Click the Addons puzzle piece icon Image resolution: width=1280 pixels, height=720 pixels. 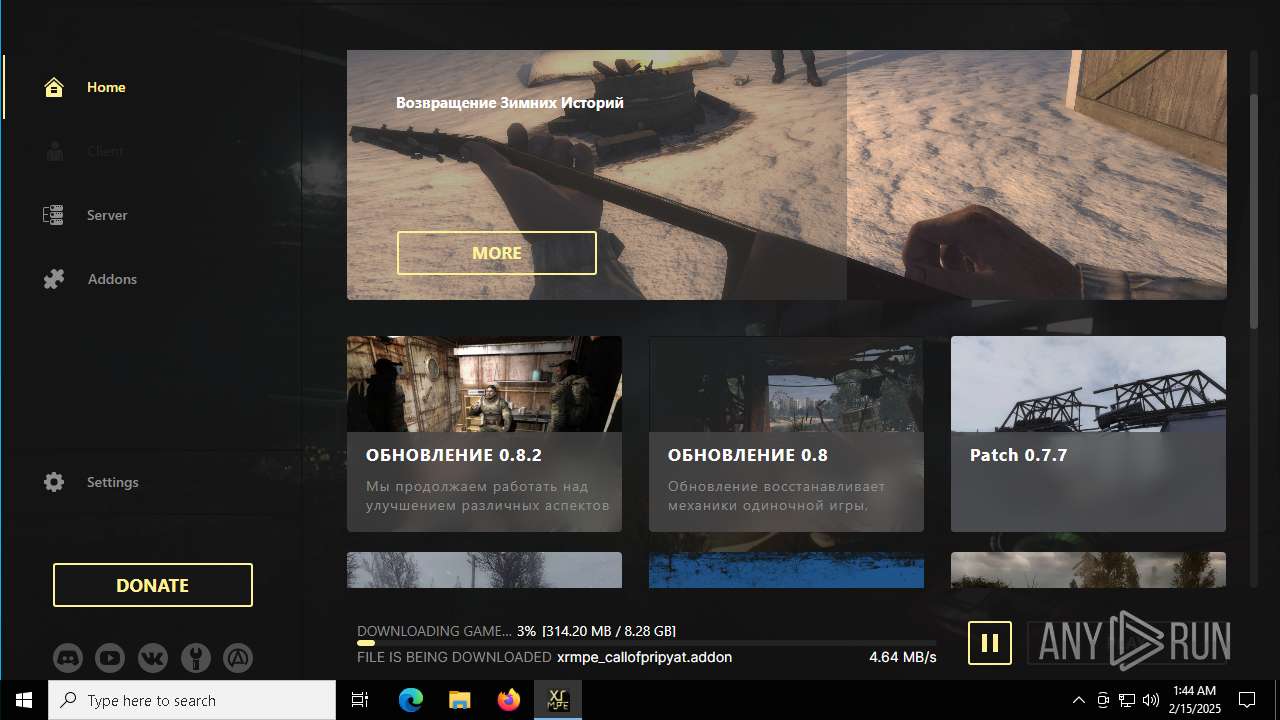tap(54, 279)
